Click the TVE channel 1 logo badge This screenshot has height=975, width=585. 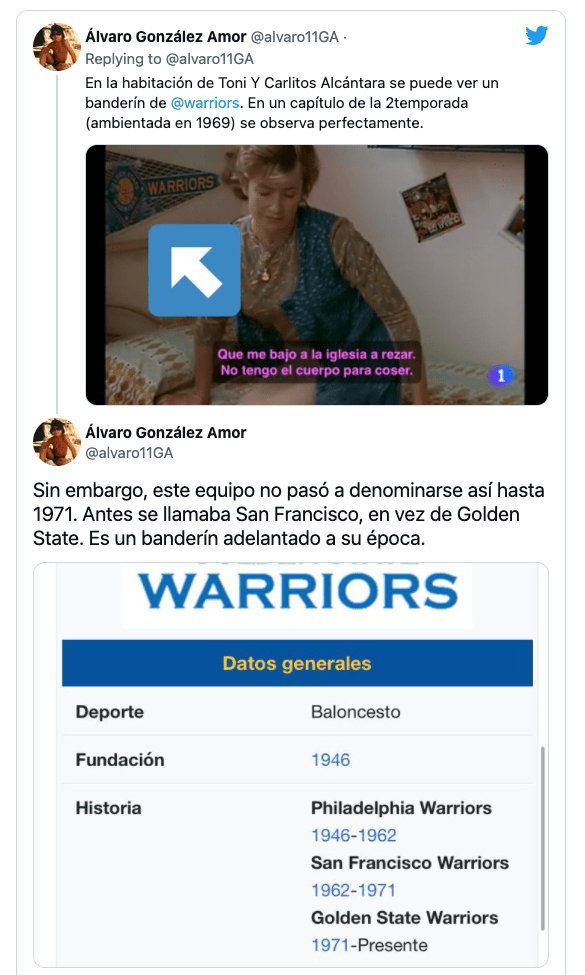[500, 375]
